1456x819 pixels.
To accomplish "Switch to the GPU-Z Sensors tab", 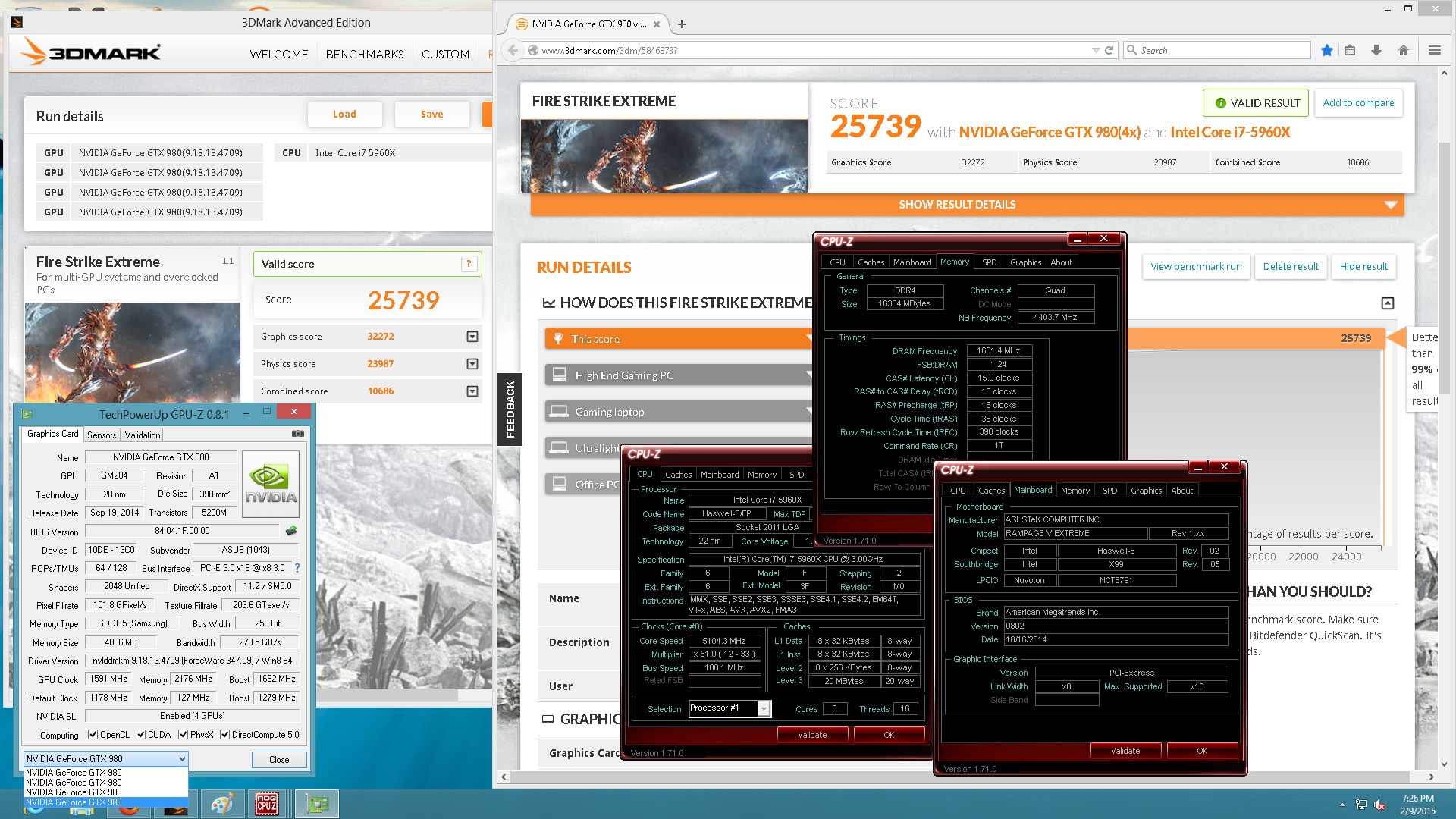I will click(102, 435).
